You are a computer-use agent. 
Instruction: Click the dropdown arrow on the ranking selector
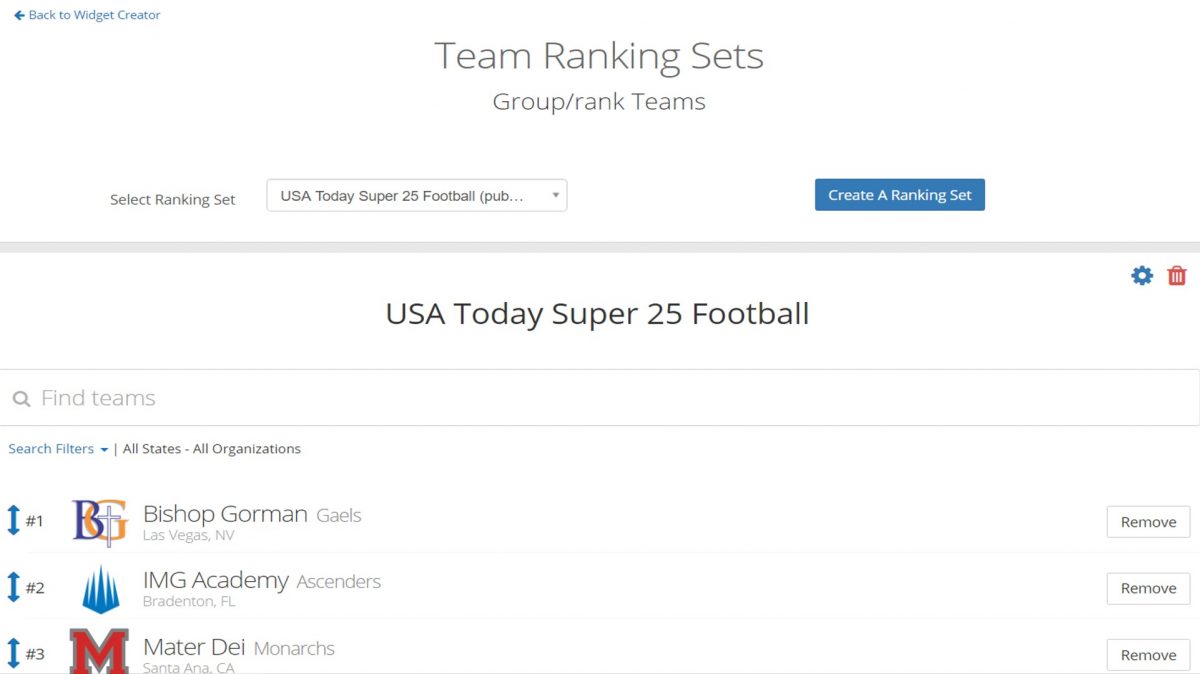pyautogui.click(x=555, y=195)
